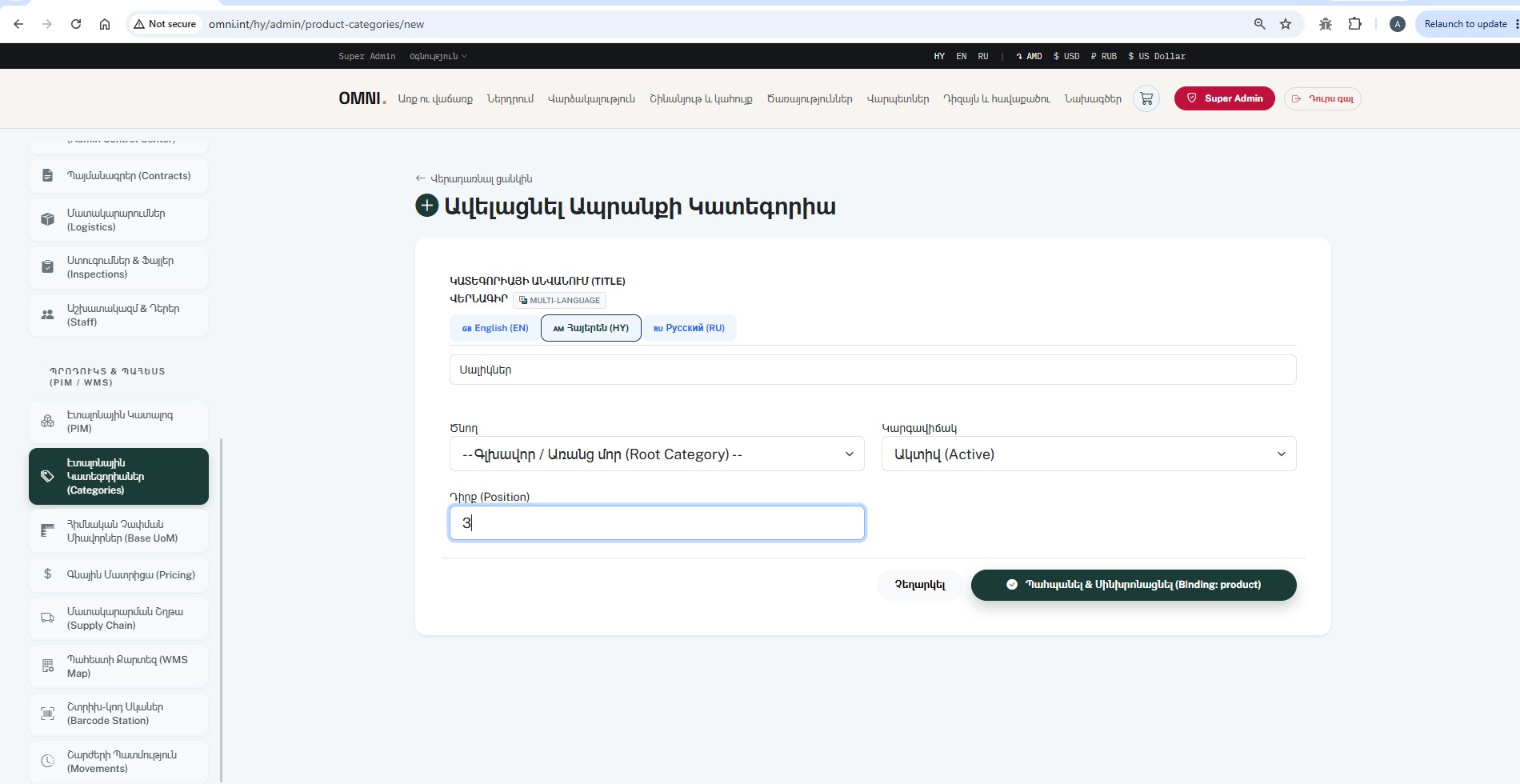Click the Movements clock icon
1520x784 pixels.
tap(47, 761)
